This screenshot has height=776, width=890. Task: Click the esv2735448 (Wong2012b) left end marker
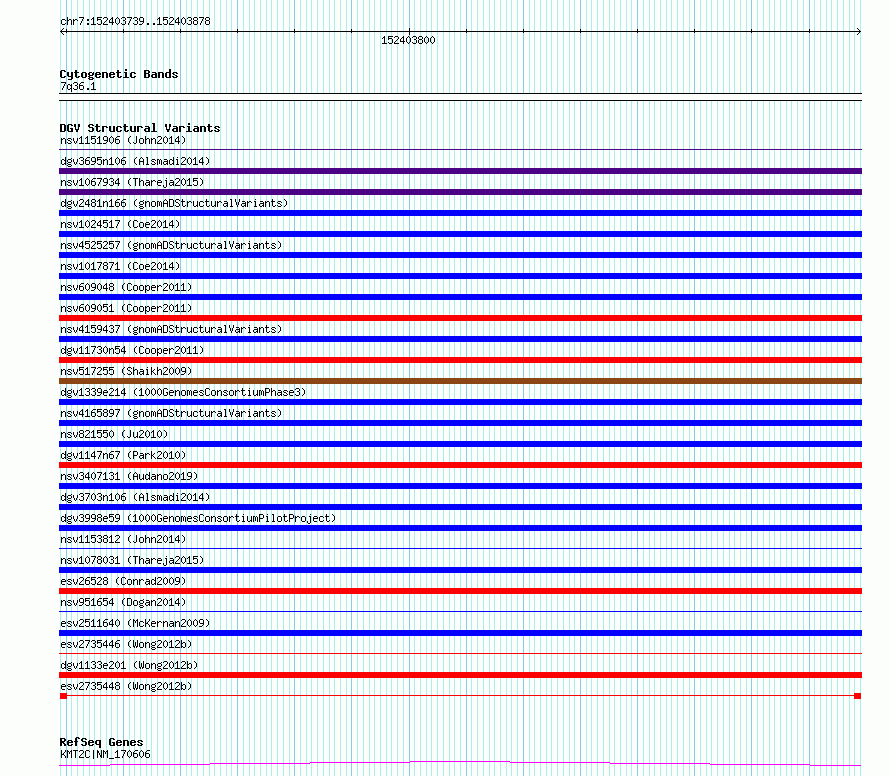pyautogui.click(x=64, y=696)
